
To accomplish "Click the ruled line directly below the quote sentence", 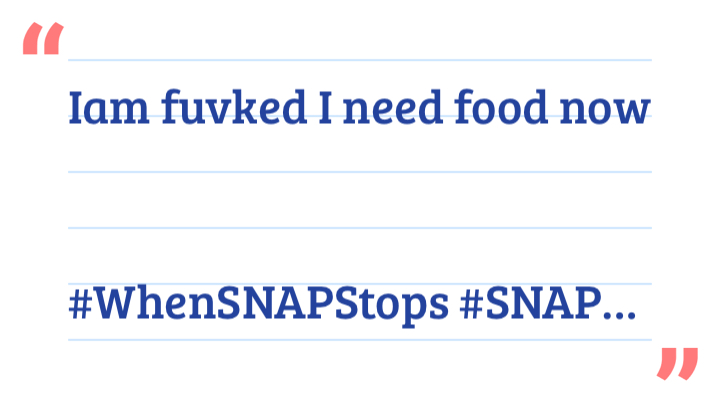I will 360,172.
